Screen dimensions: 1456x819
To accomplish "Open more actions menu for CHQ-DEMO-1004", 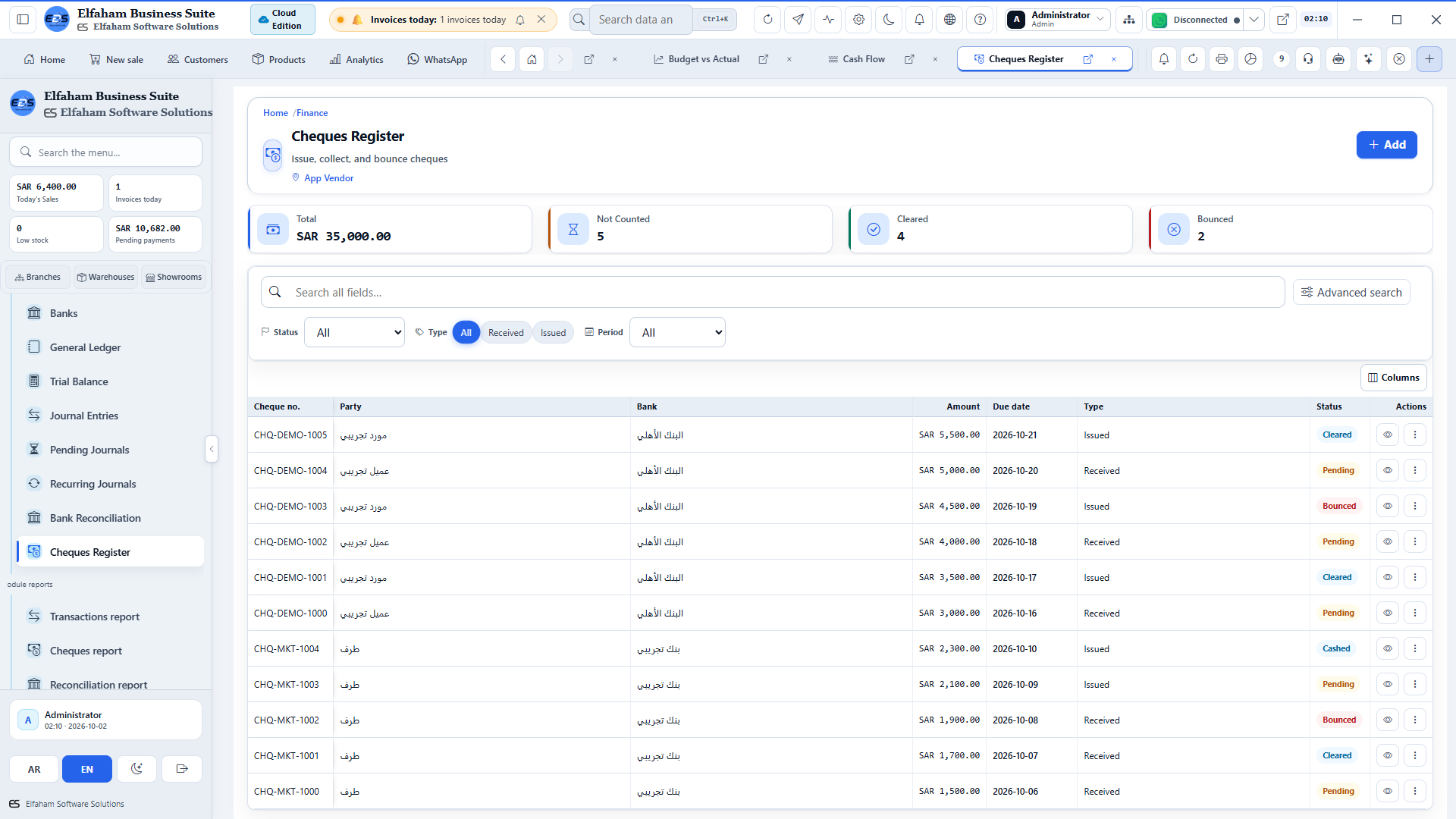I will click(x=1415, y=471).
